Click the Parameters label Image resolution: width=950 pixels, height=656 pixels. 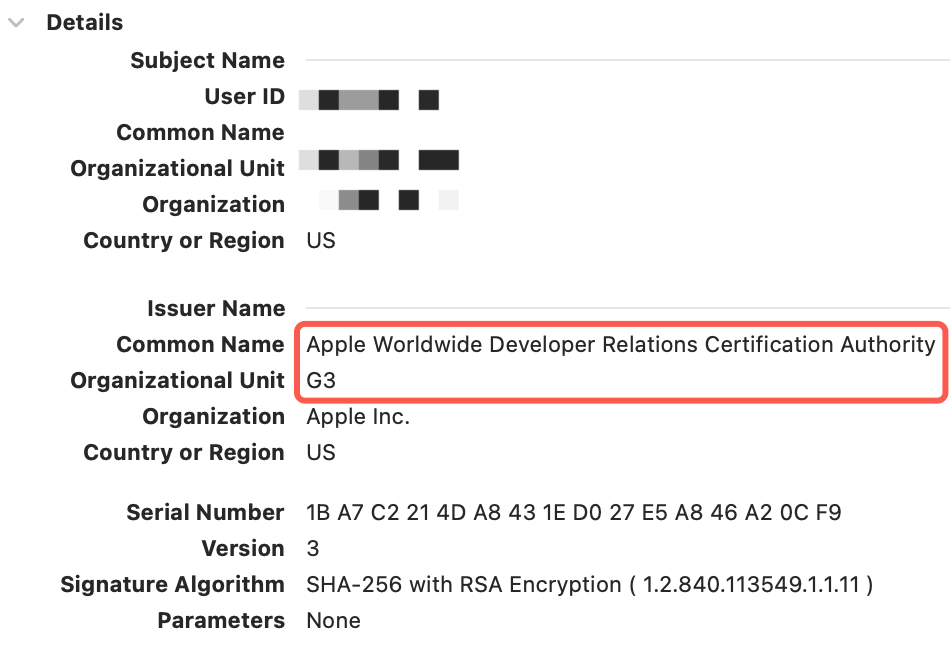point(221,621)
